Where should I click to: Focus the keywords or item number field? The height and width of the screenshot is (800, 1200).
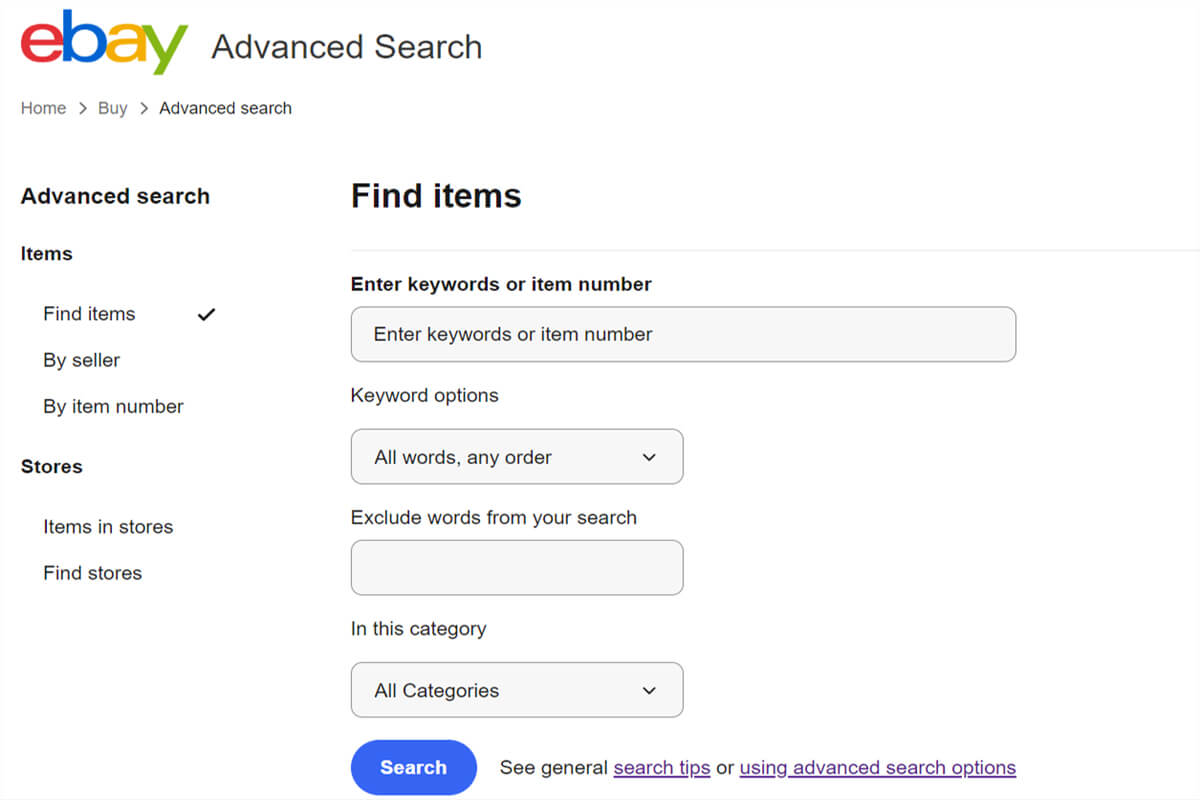coord(683,334)
